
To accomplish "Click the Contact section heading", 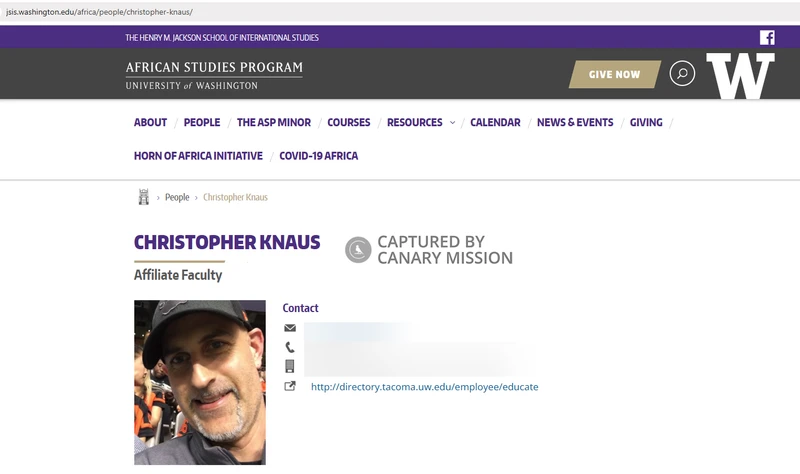I will coord(301,308).
